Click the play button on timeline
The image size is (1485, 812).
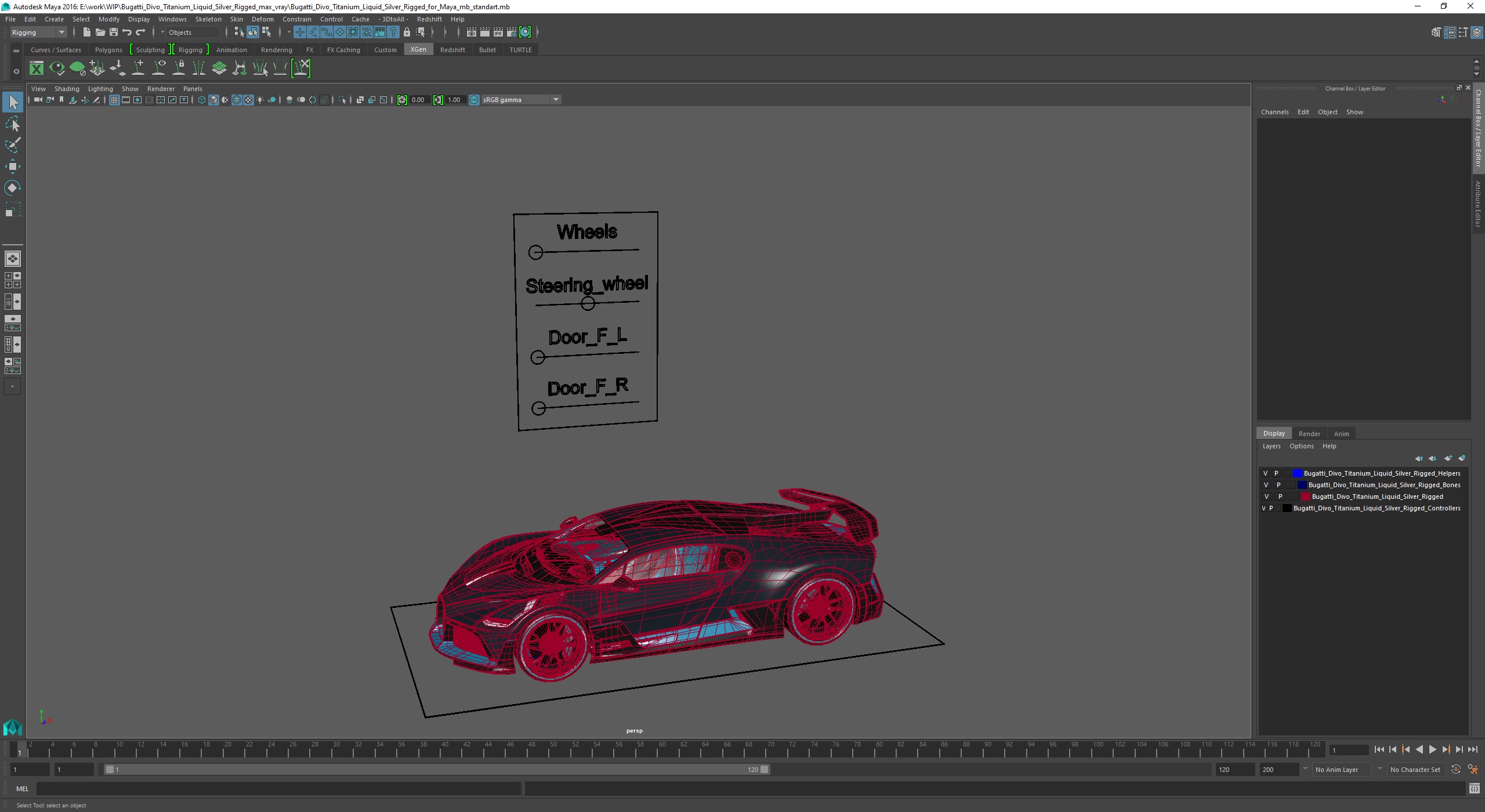(x=1433, y=749)
